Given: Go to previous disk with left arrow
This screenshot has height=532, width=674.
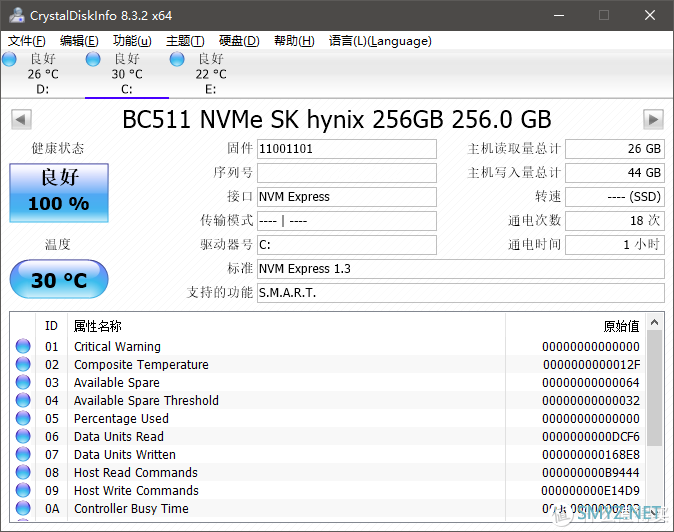Looking at the screenshot, I should [x=21, y=119].
